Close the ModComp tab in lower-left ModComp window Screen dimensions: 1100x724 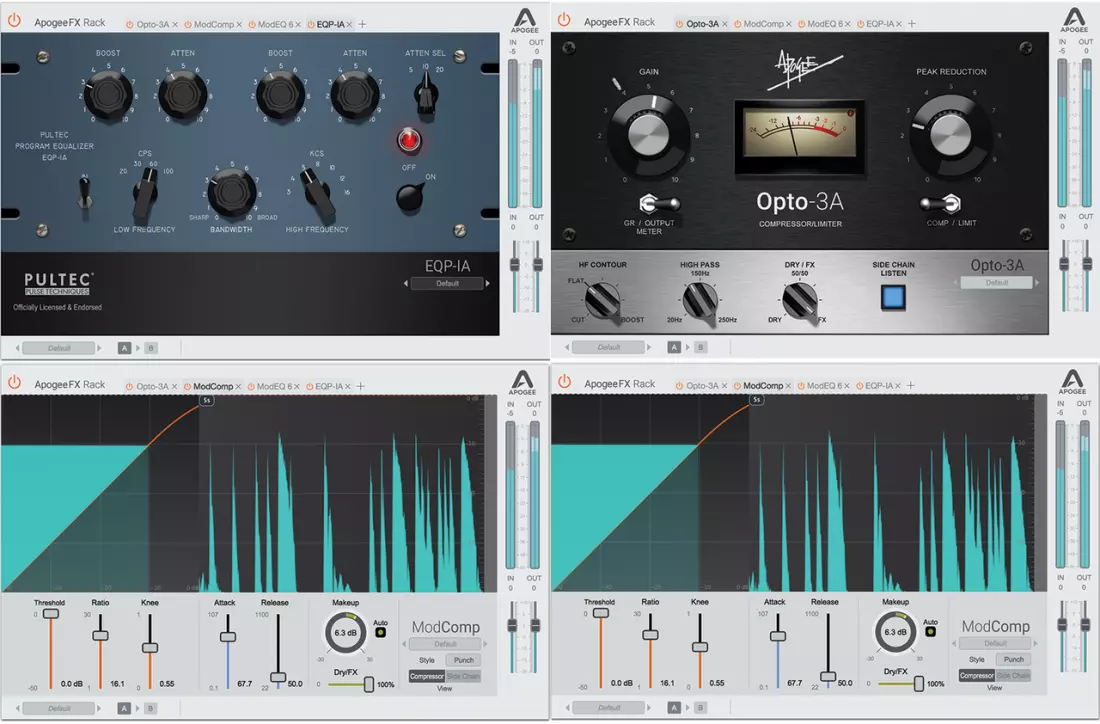coord(239,387)
